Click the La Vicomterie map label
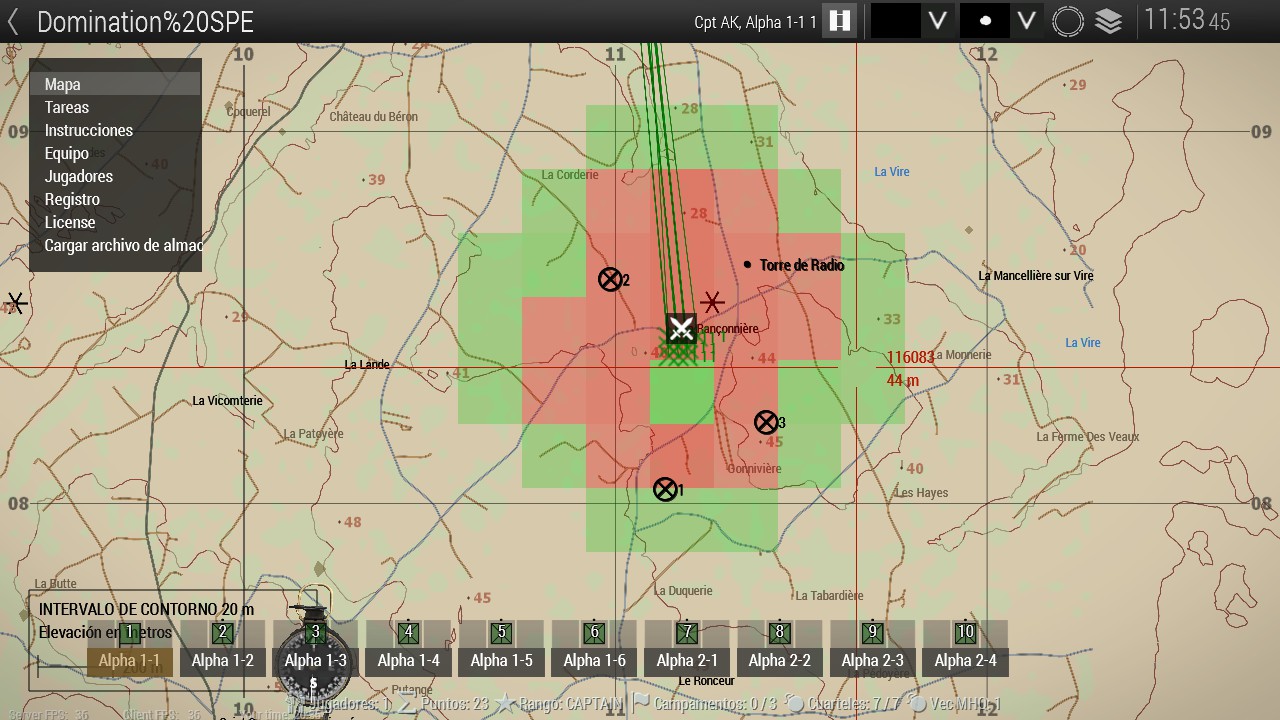This screenshot has height=720, width=1280. tap(227, 401)
